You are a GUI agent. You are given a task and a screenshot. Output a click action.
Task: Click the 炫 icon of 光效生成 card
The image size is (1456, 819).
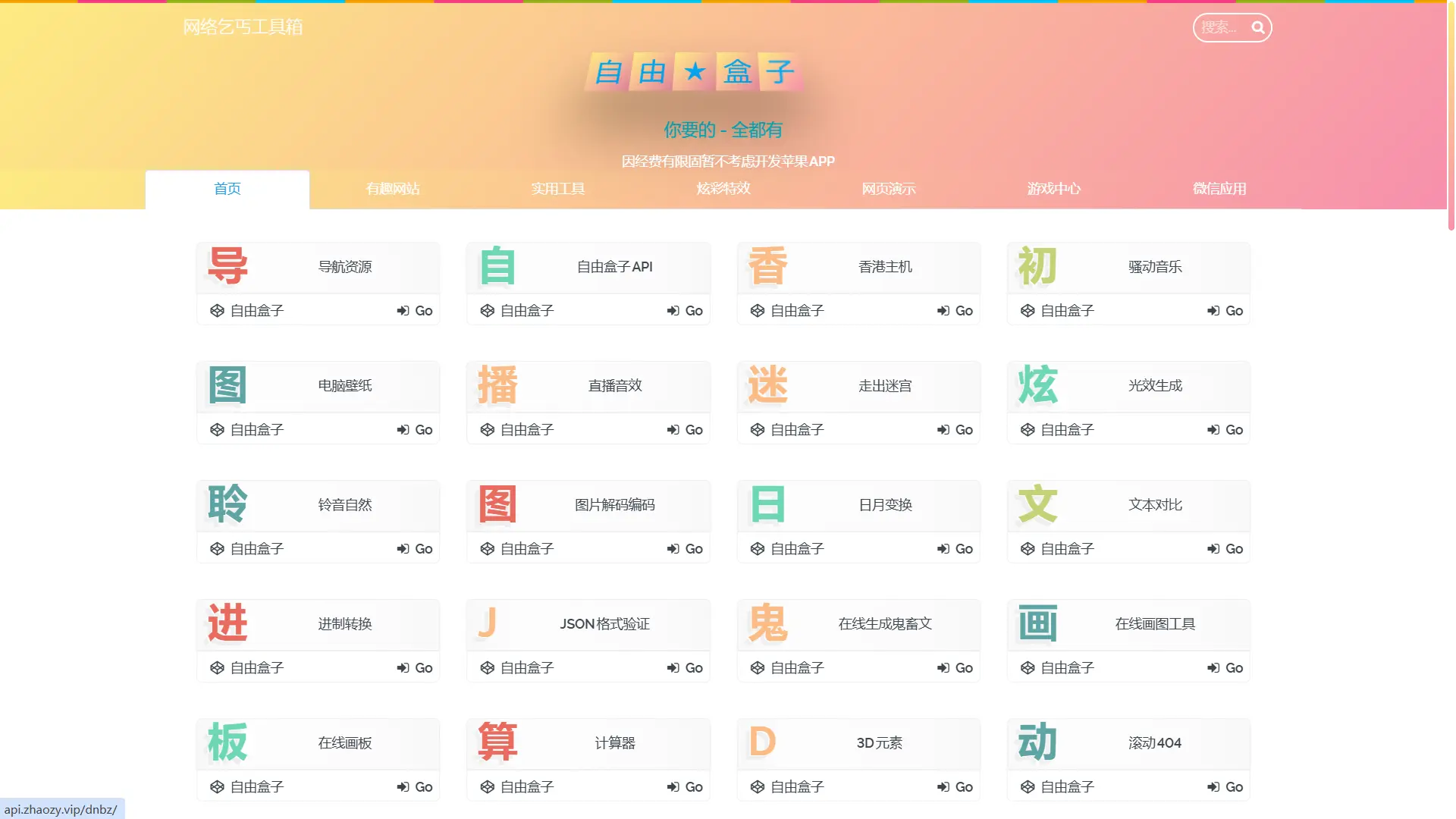1037,385
